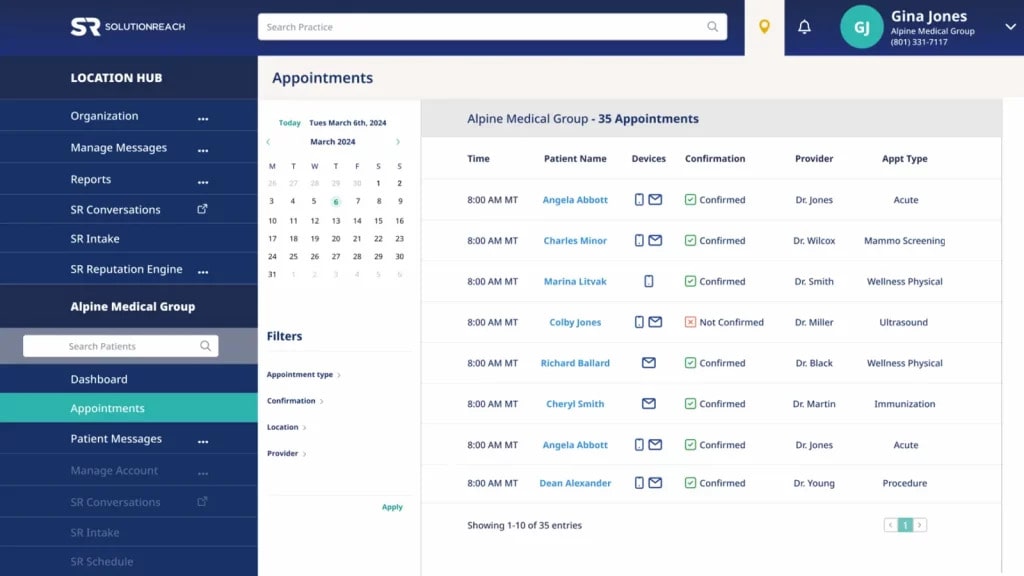
Task: Open the notifications bell
Action: coord(804,27)
